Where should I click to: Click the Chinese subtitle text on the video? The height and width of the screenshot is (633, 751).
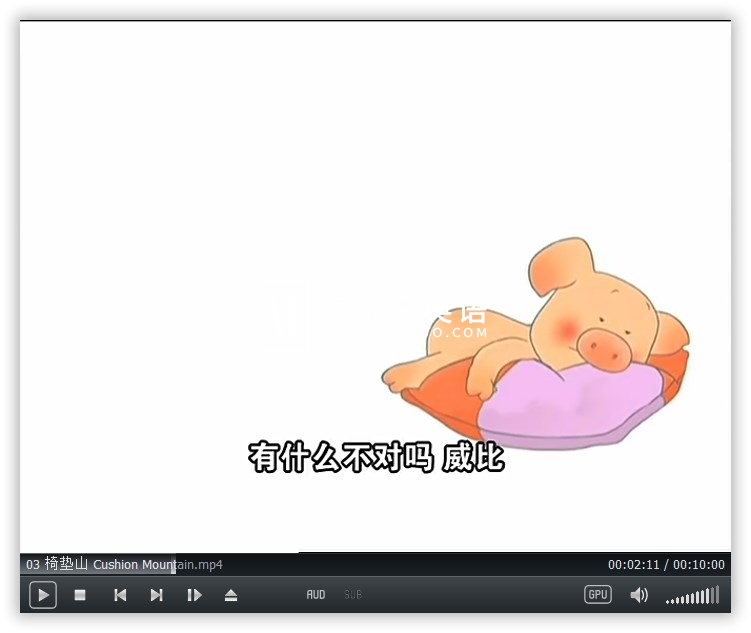click(x=376, y=458)
